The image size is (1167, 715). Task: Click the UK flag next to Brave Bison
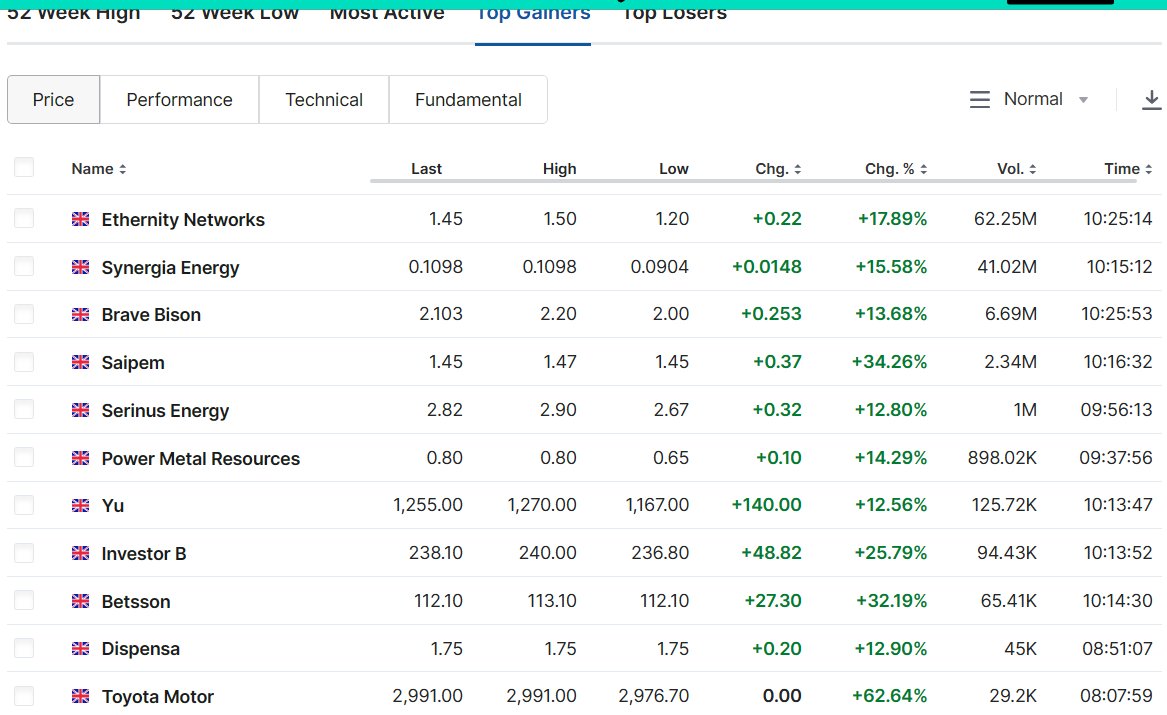click(80, 315)
